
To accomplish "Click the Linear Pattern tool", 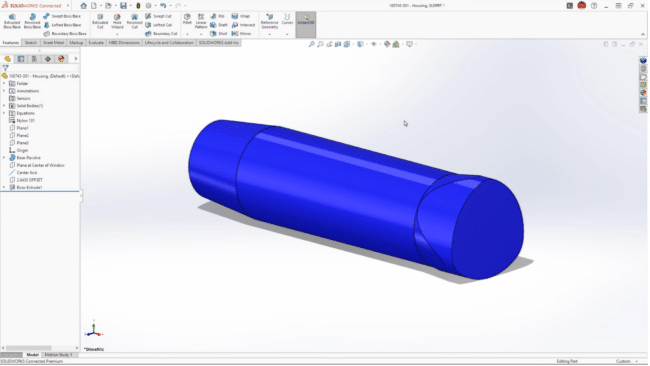I will coord(201,21).
